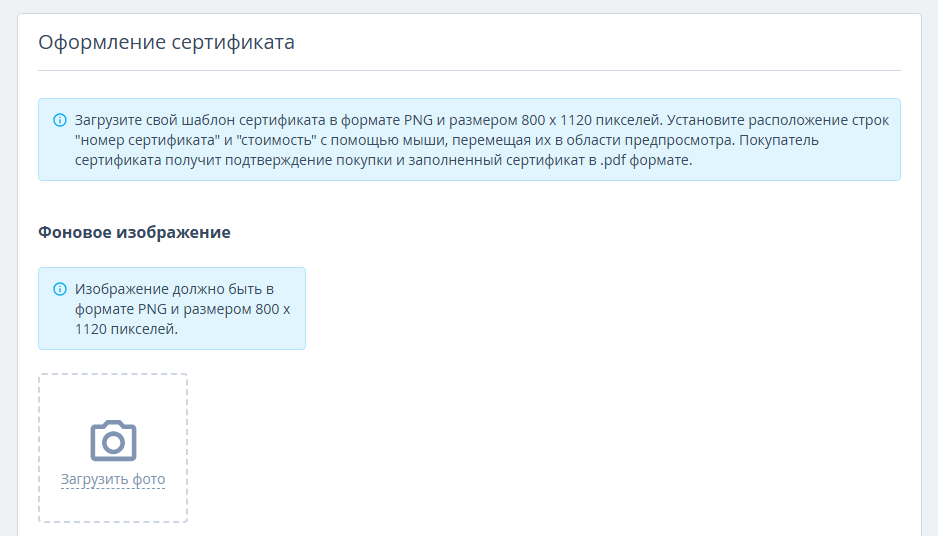Click the info icon in the top blue notice
This screenshot has height=536, width=938.
pyautogui.click(x=60, y=120)
